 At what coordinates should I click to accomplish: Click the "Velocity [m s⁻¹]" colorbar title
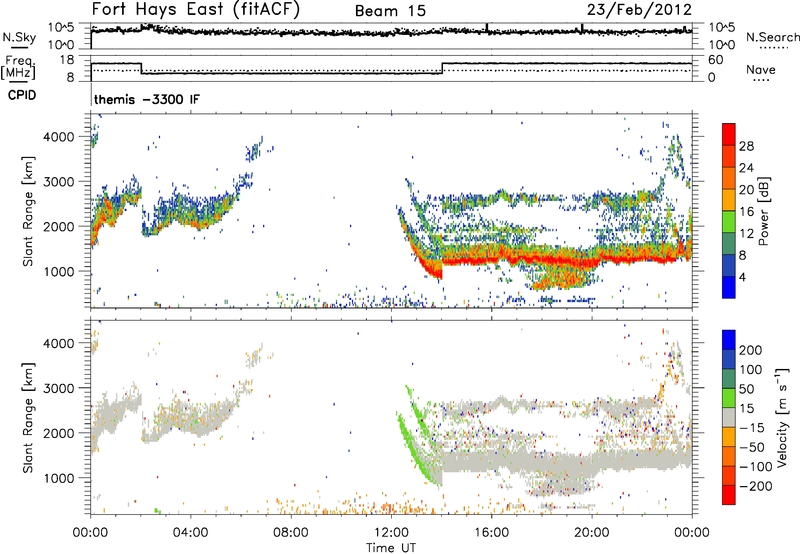782,418
